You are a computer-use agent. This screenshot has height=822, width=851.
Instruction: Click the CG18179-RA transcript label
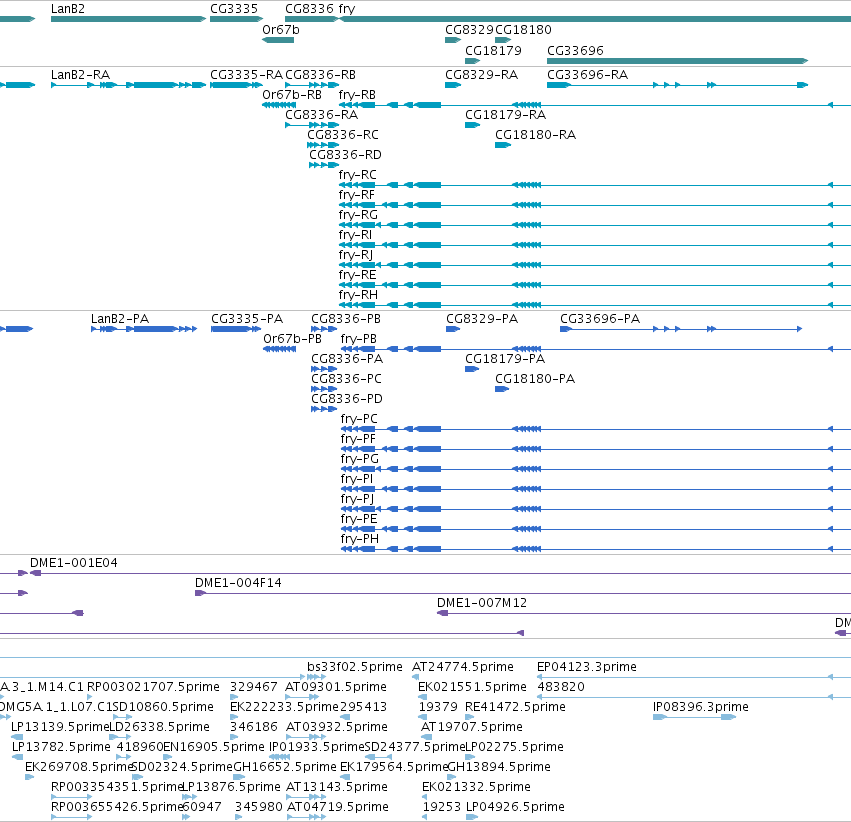point(505,114)
